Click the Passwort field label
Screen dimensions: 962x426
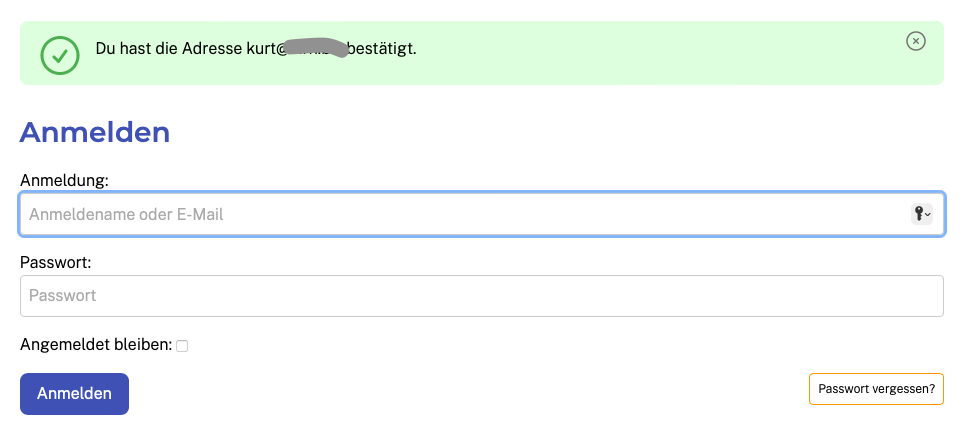(55, 262)
